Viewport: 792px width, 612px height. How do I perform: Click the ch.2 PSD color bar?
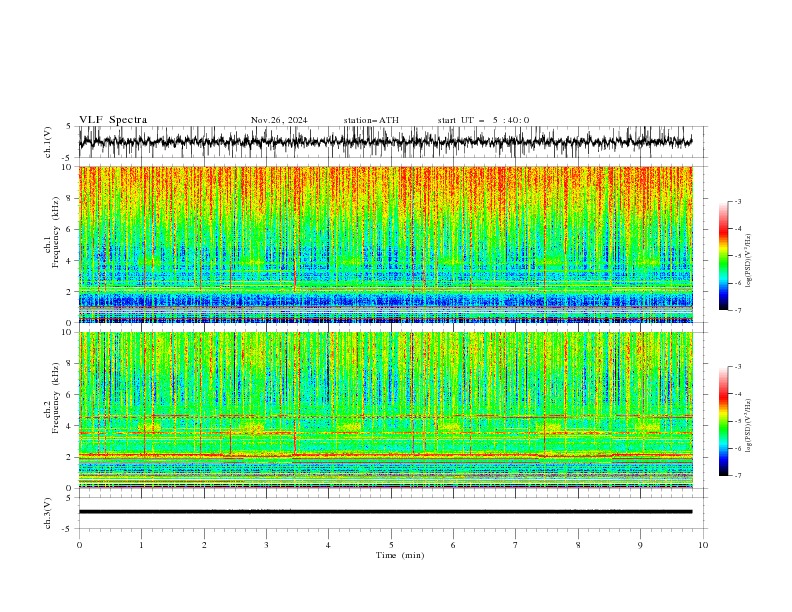point(723,421)
